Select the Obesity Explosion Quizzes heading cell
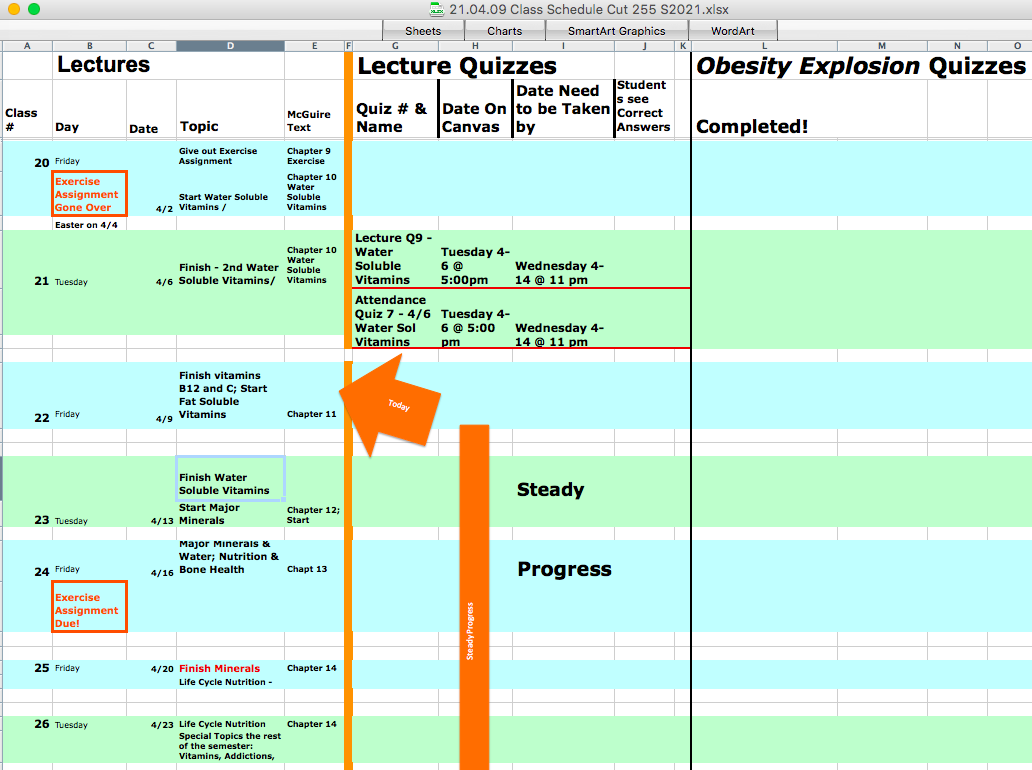 (860, 66)
